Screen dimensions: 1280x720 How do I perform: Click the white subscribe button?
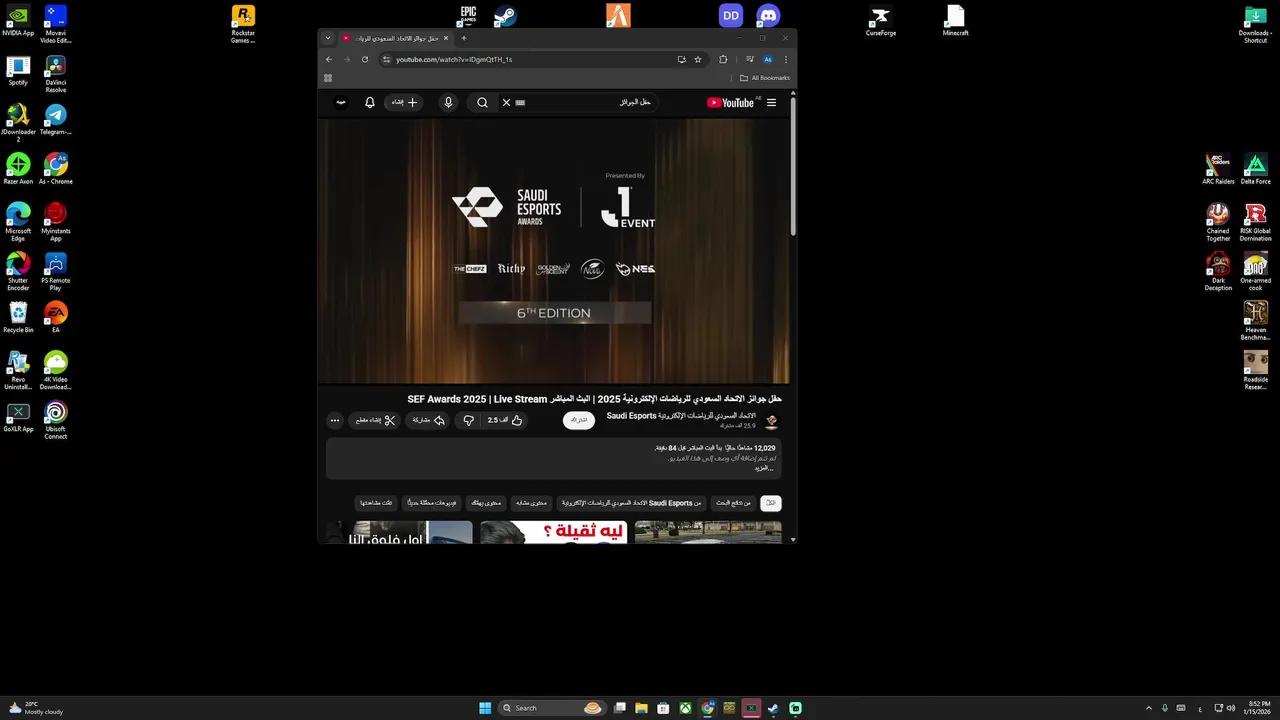coord(579,420)
